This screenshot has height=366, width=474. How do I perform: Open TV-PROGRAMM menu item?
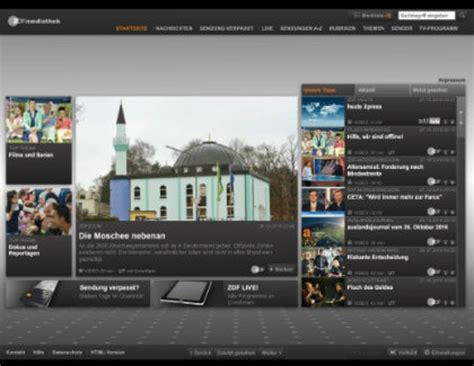pyautogui.click(x=439, y=29)
